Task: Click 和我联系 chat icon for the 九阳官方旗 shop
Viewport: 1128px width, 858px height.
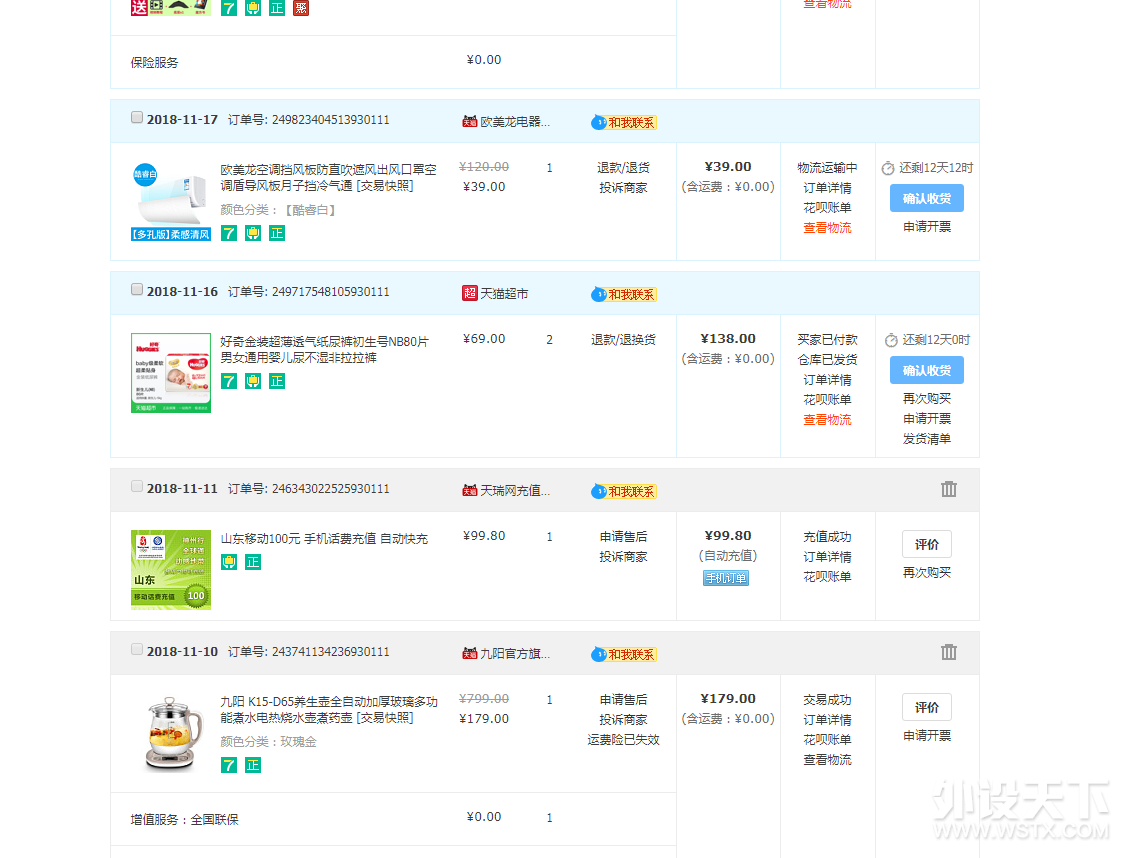Action: tap(624, 654)
